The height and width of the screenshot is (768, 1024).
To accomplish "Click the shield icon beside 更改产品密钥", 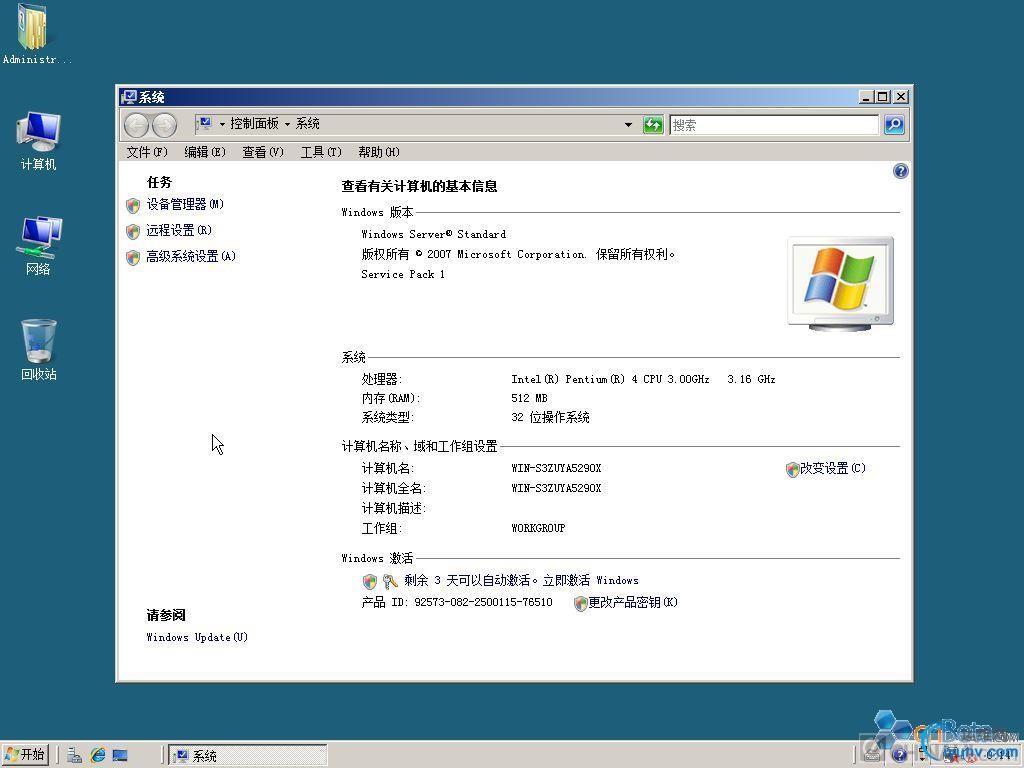I will click(x=581, y=603).
